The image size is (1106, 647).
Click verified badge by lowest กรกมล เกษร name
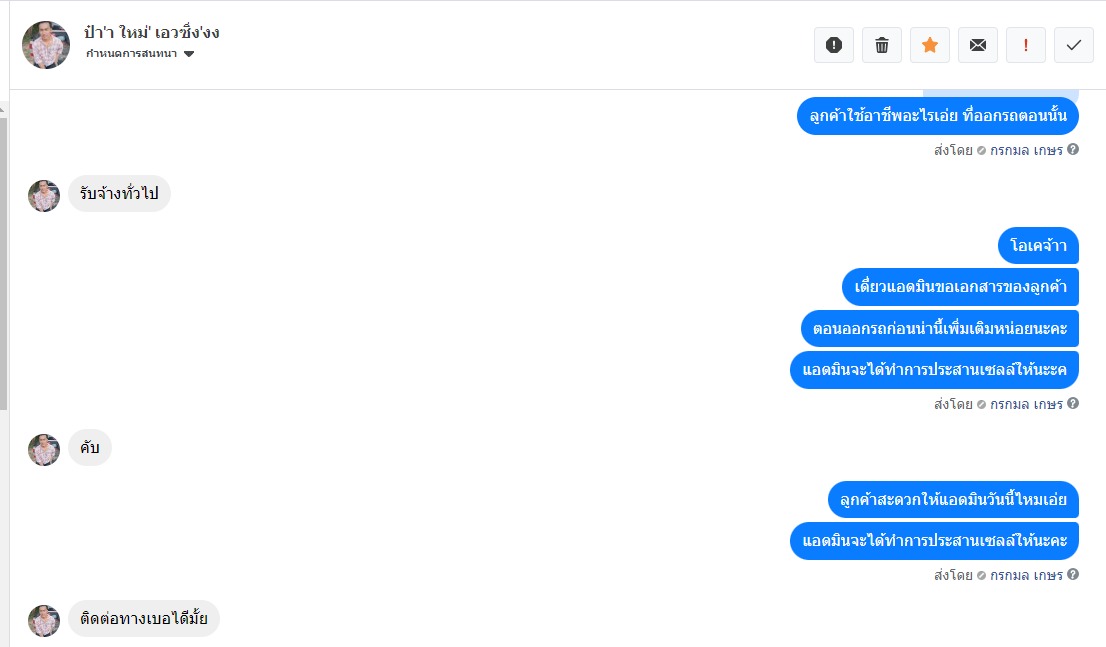[981, 575]
